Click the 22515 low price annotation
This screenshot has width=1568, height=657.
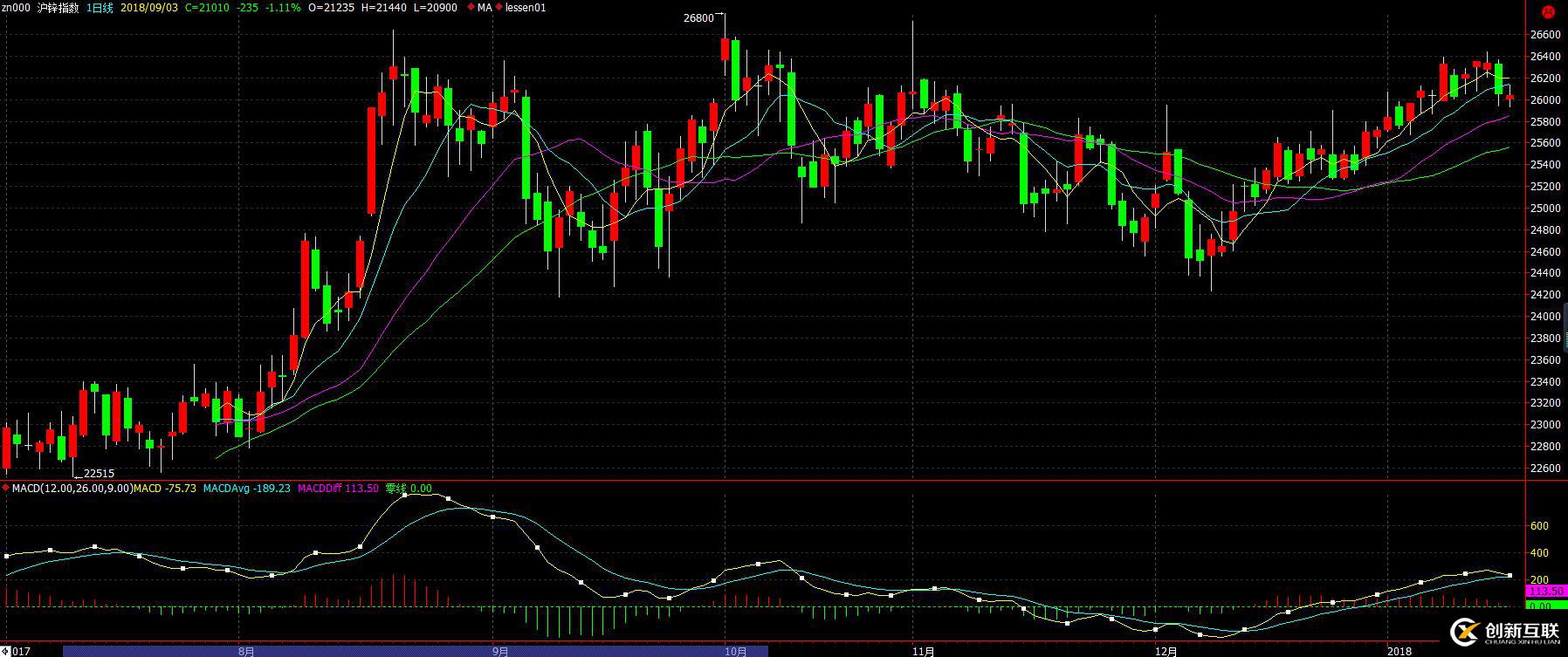click(x=99, y=474)
